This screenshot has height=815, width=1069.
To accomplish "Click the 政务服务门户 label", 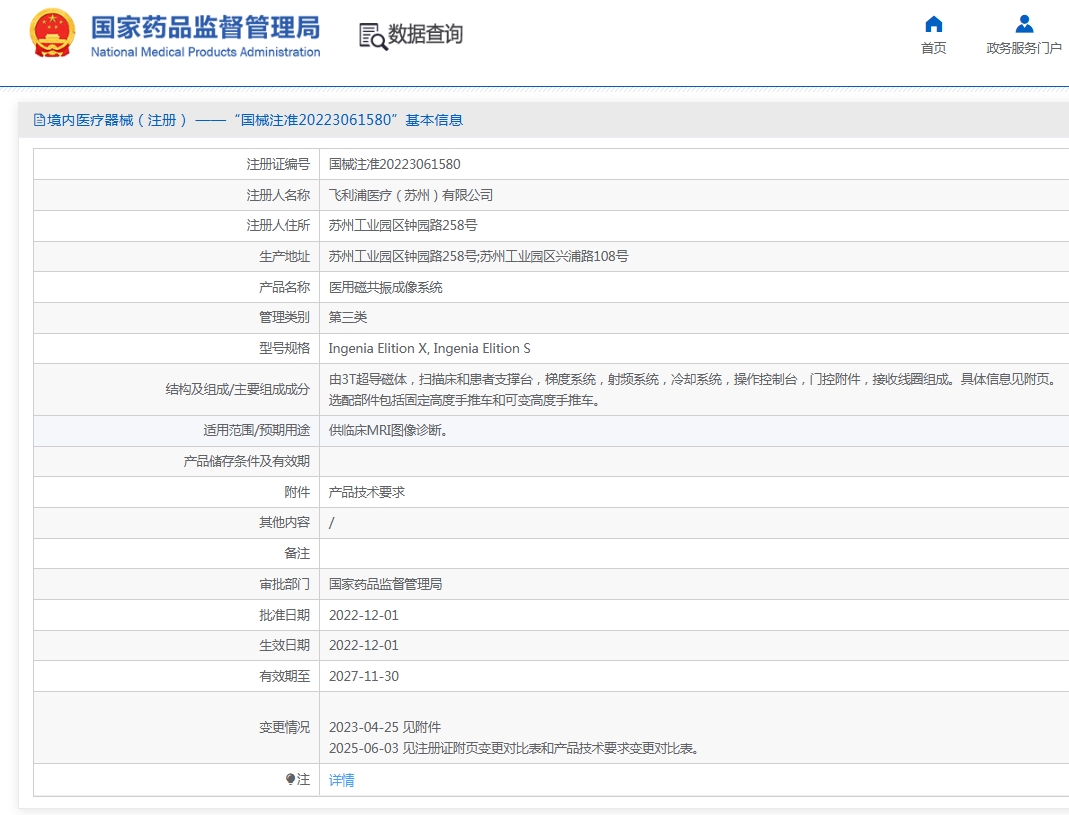I will pos(1024,48).
